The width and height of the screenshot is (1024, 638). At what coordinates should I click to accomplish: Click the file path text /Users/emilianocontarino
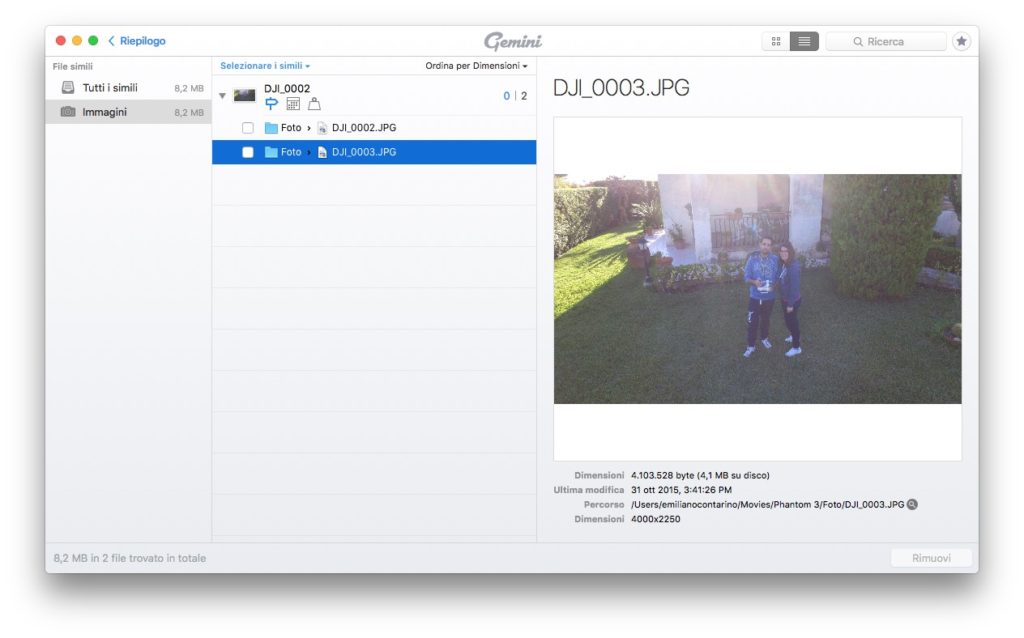[767, 504]
